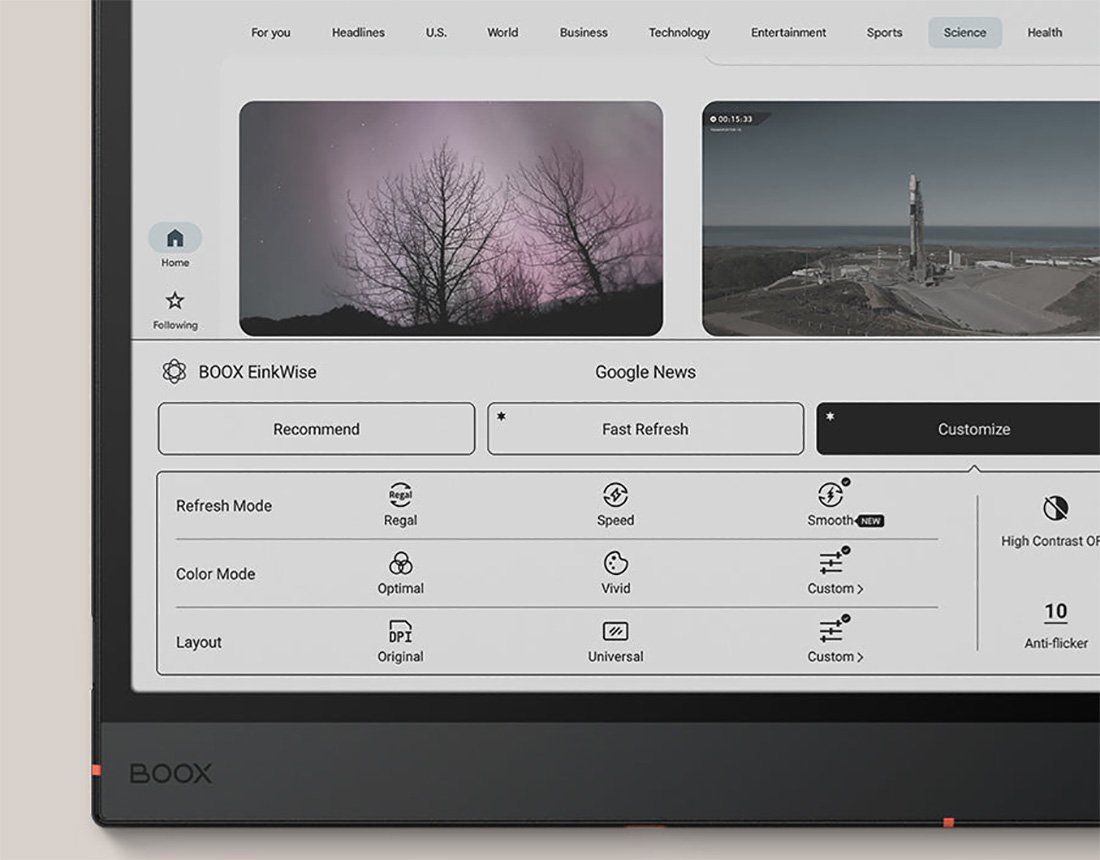
Task: Open the For you tab
Action: 271,32
